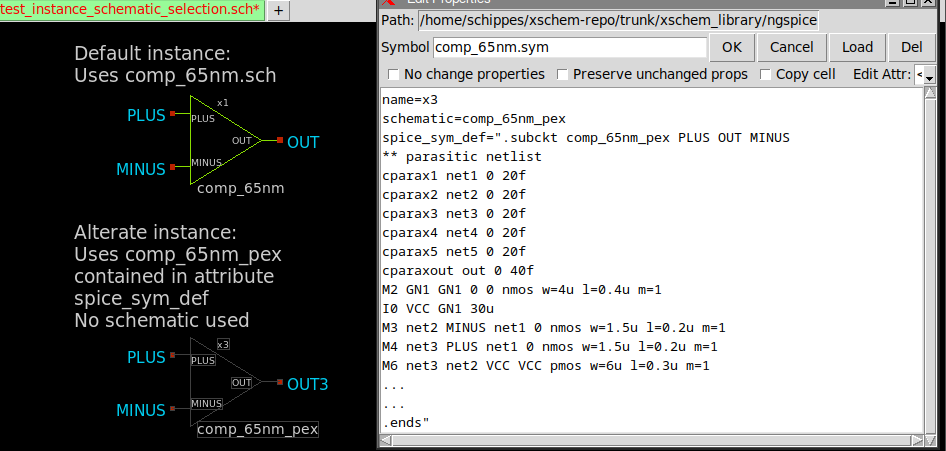Add a new tab with plus button
The height and width of the screenshot is (451, 946).
point(278,10)
